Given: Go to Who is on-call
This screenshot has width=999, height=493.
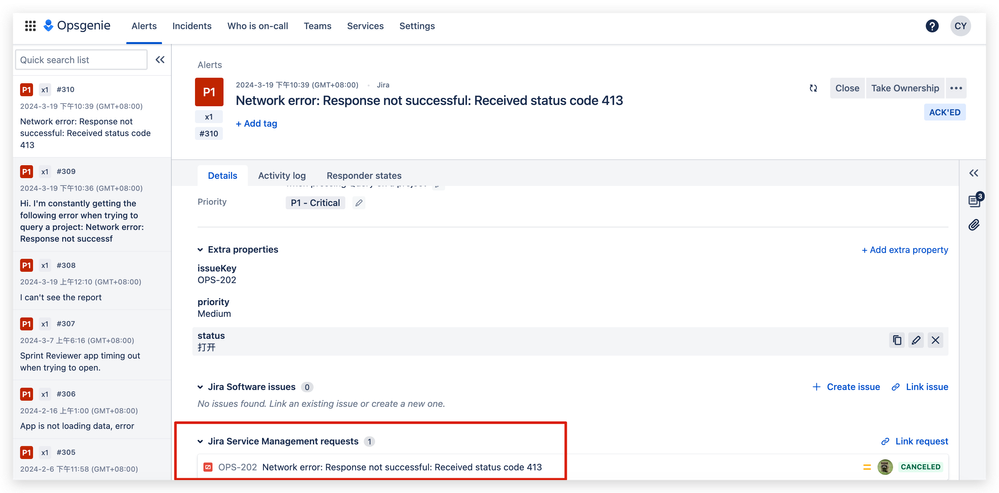Looking at the screenshot, I should pos(257,26).
